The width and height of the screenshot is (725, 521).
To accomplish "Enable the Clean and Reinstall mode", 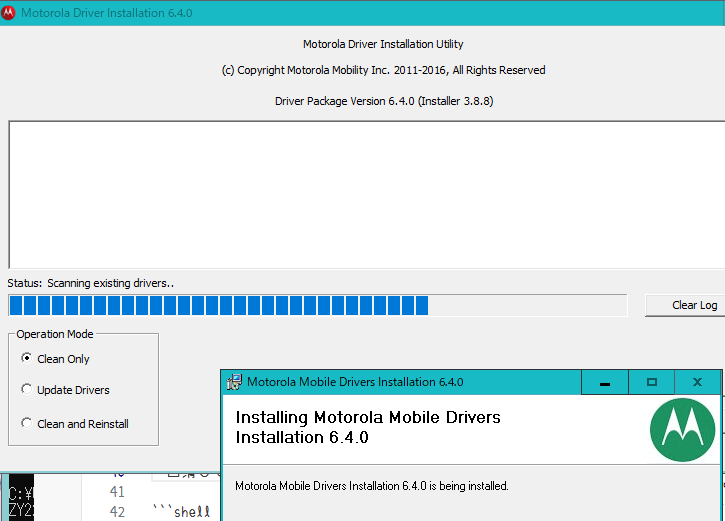I will (x=27, y=424).
